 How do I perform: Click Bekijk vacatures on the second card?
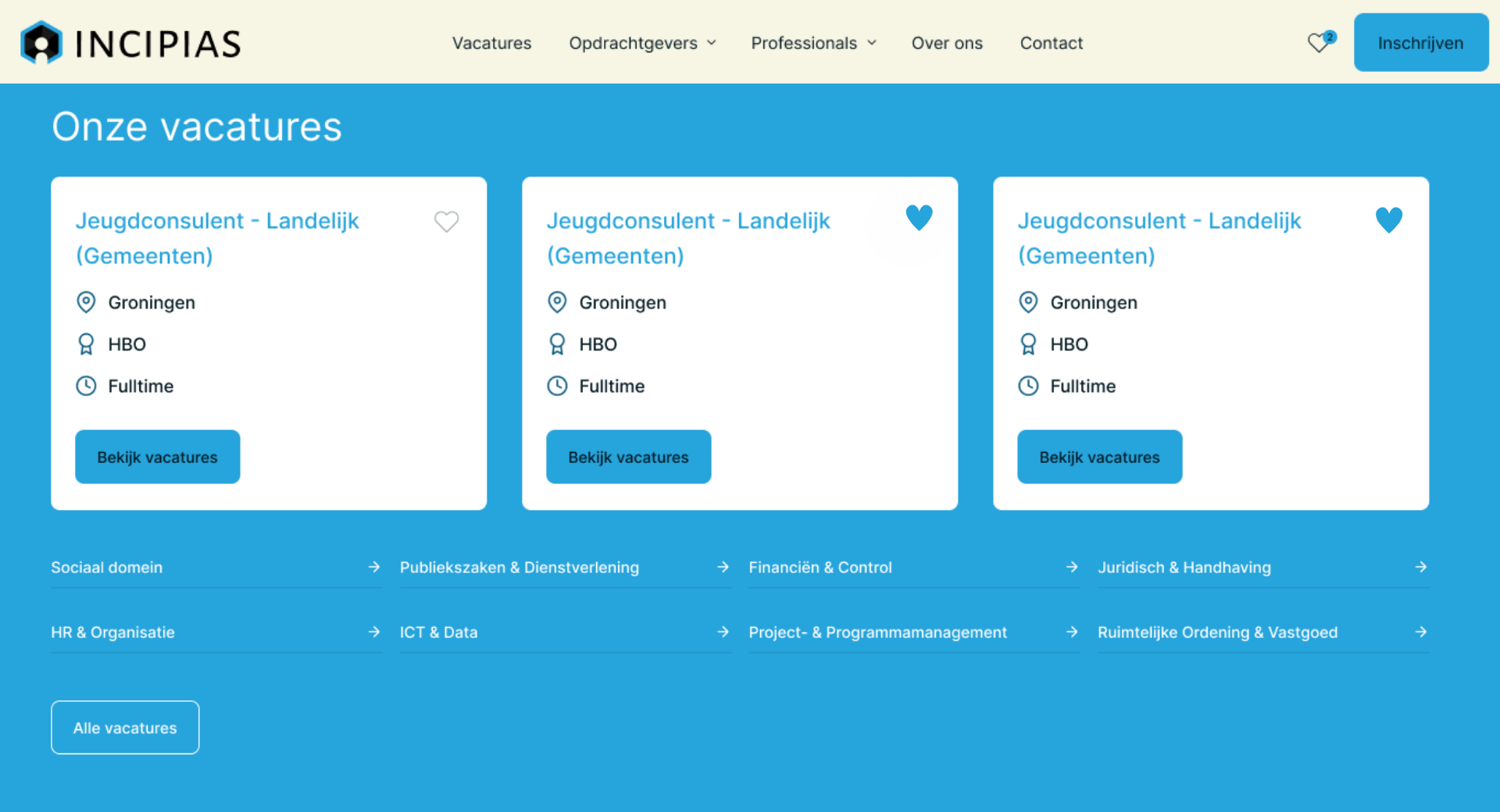(x=628, y=457)
